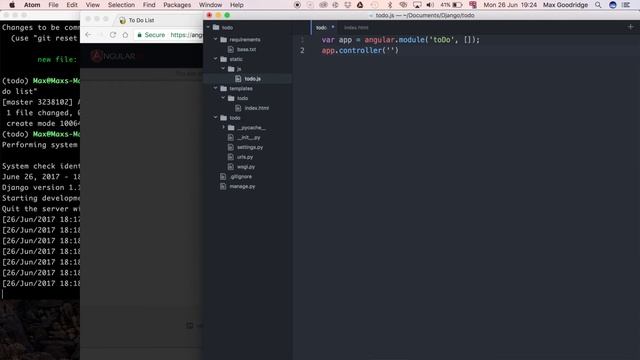Open the Window menu
640x360 pixels.
click(210, 5)
